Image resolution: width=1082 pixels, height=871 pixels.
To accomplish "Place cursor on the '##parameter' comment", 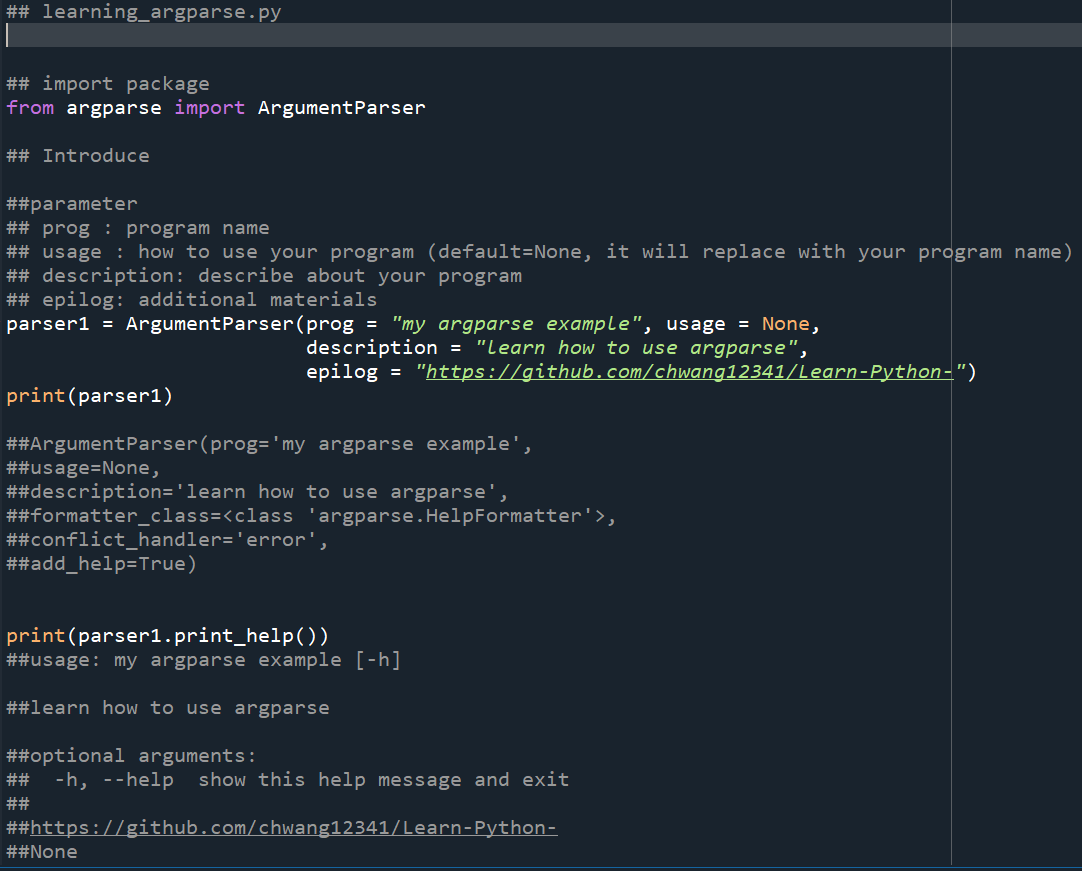I will coord(71,203).
